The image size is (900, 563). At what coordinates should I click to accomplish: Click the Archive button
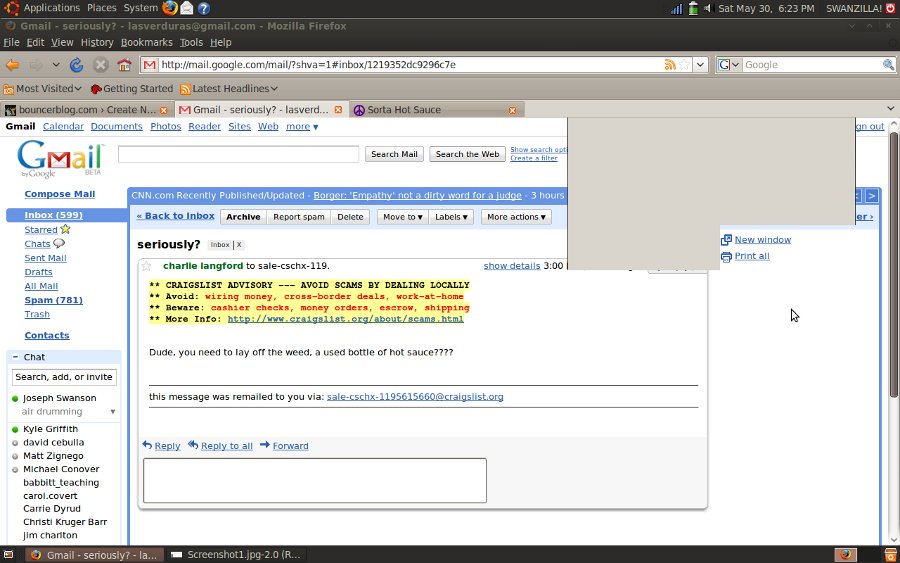[x=243, y=217]
